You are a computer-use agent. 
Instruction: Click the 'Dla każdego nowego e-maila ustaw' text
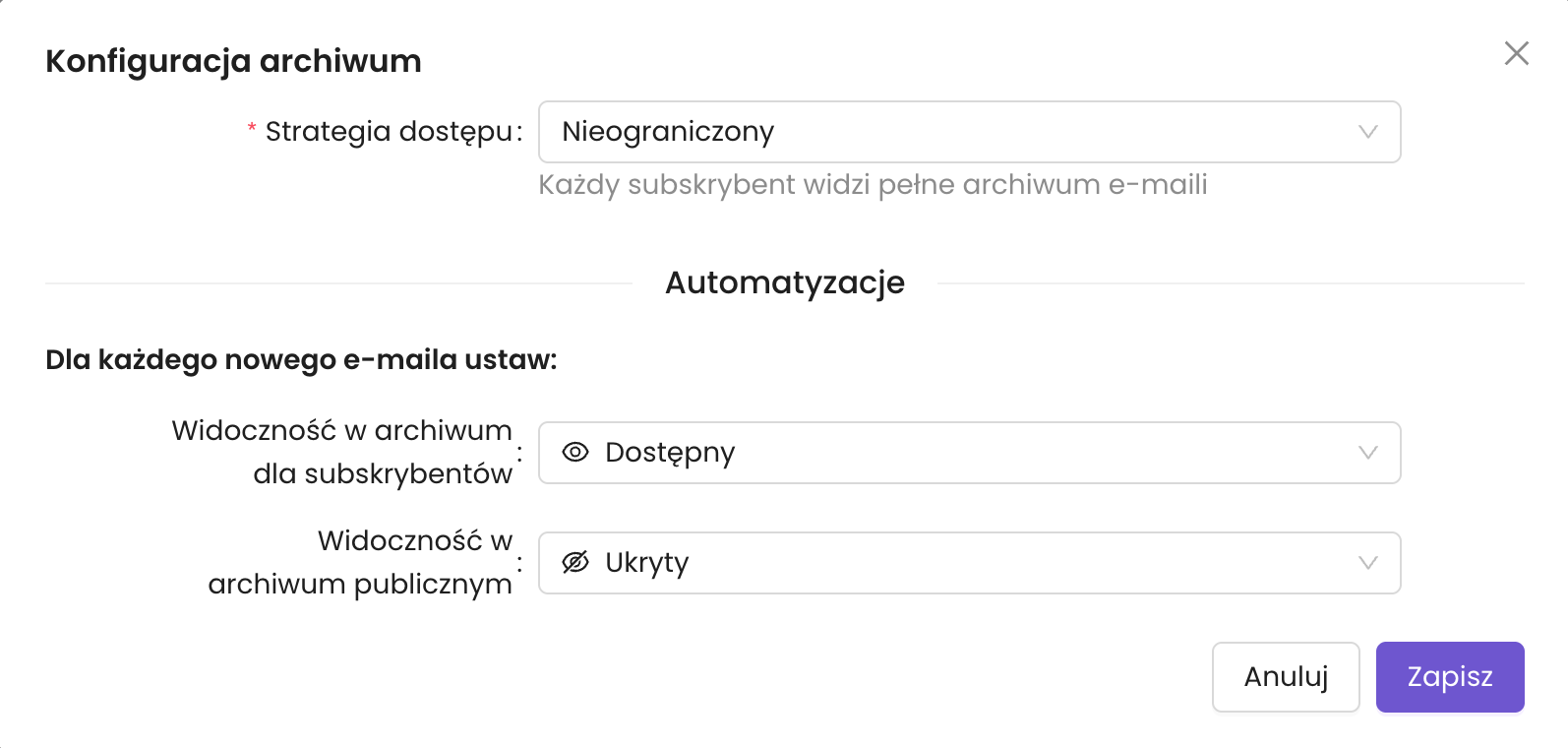pos(301,359)
